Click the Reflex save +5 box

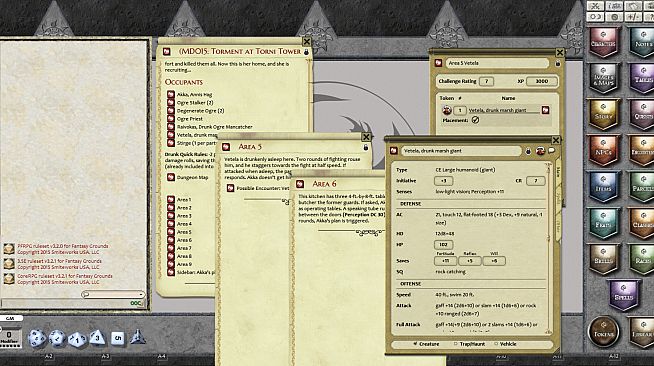(470, 261)
